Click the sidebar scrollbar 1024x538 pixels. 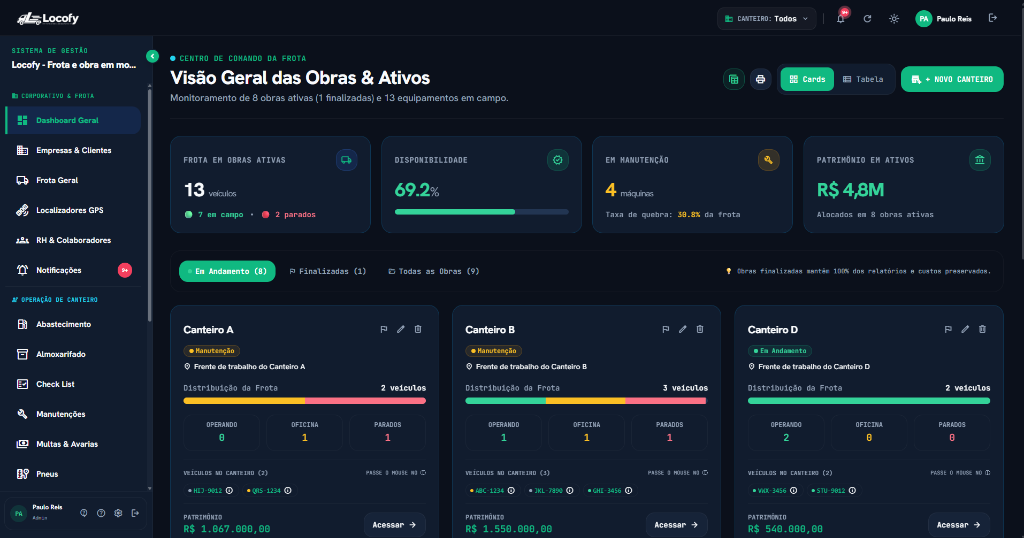click(150, 204)
